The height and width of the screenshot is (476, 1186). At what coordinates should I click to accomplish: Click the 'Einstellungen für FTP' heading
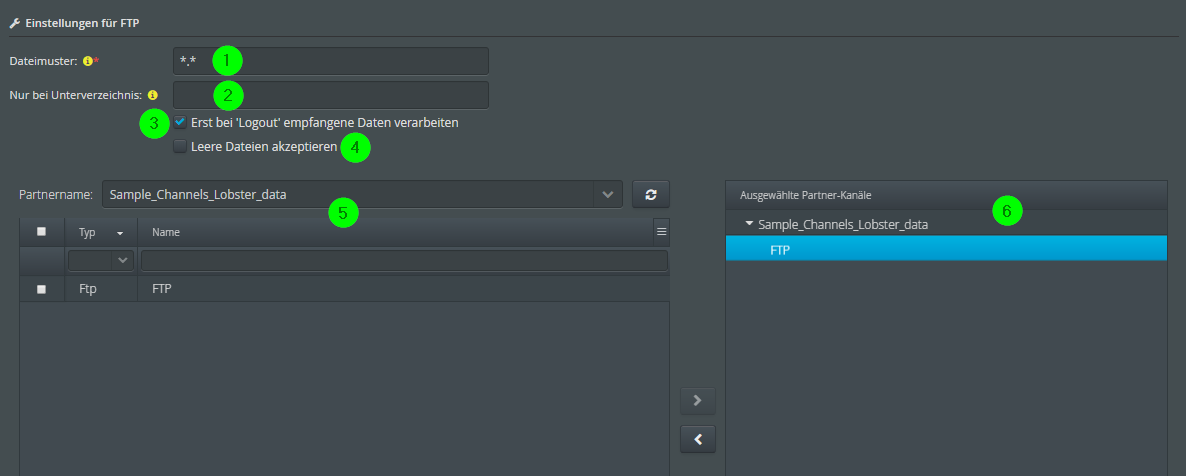pos(82,23)
